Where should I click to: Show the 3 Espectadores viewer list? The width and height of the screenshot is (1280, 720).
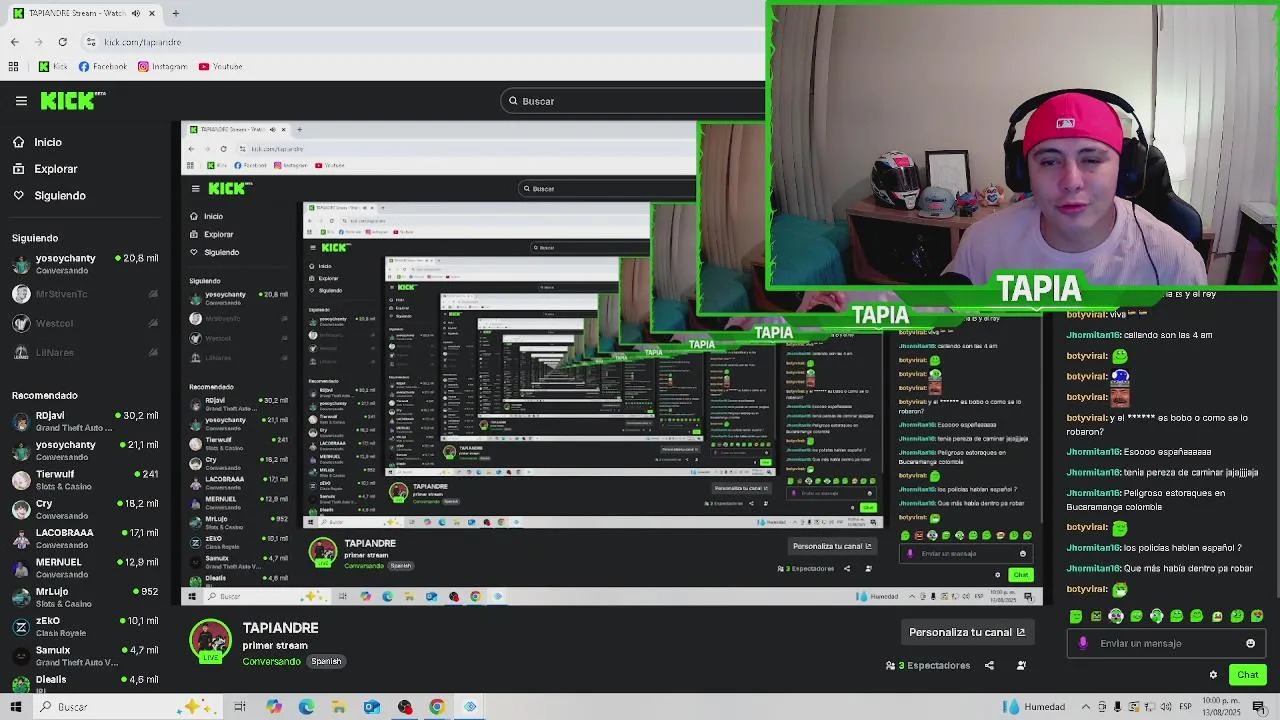[928, 665]
